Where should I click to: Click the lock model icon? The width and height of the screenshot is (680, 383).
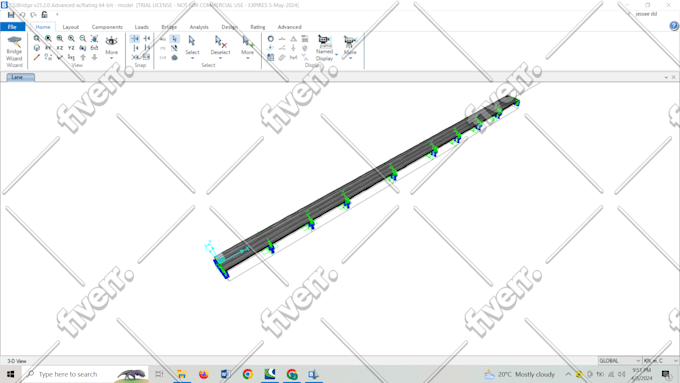coord(45,15)
